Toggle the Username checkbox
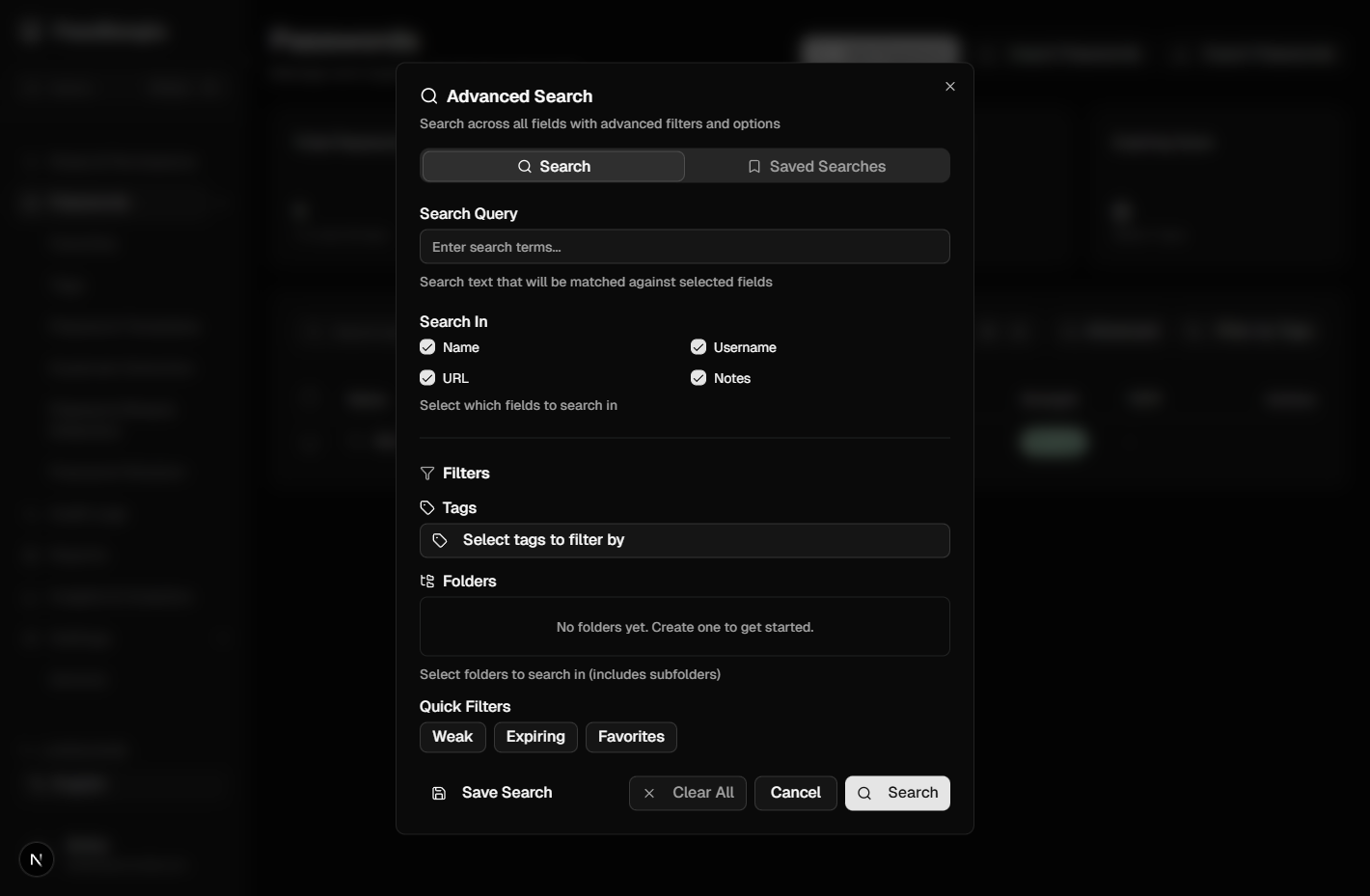This screenshot has height=896, width=1370. tap(699, 347)
